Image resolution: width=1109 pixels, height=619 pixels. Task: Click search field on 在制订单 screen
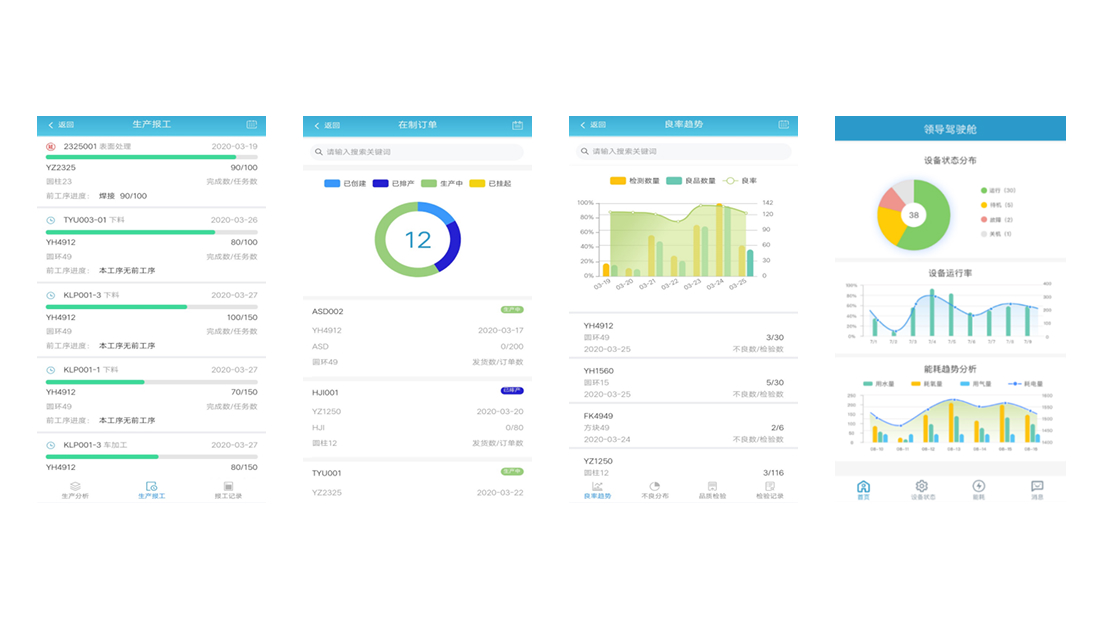tap(417, 152)
